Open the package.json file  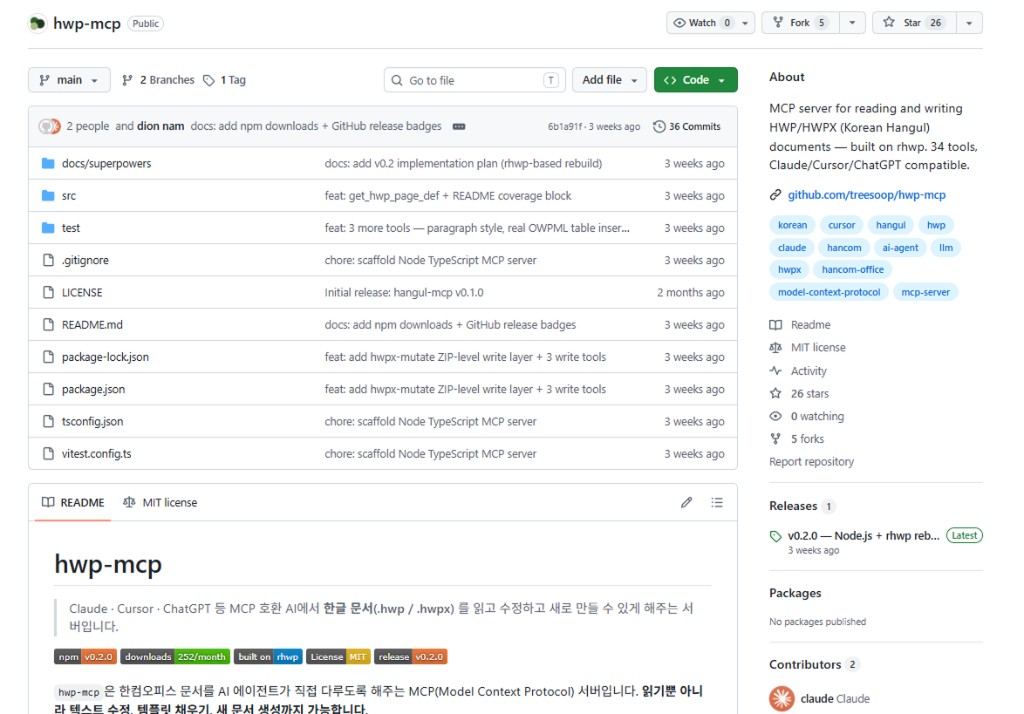click(93, 389)
